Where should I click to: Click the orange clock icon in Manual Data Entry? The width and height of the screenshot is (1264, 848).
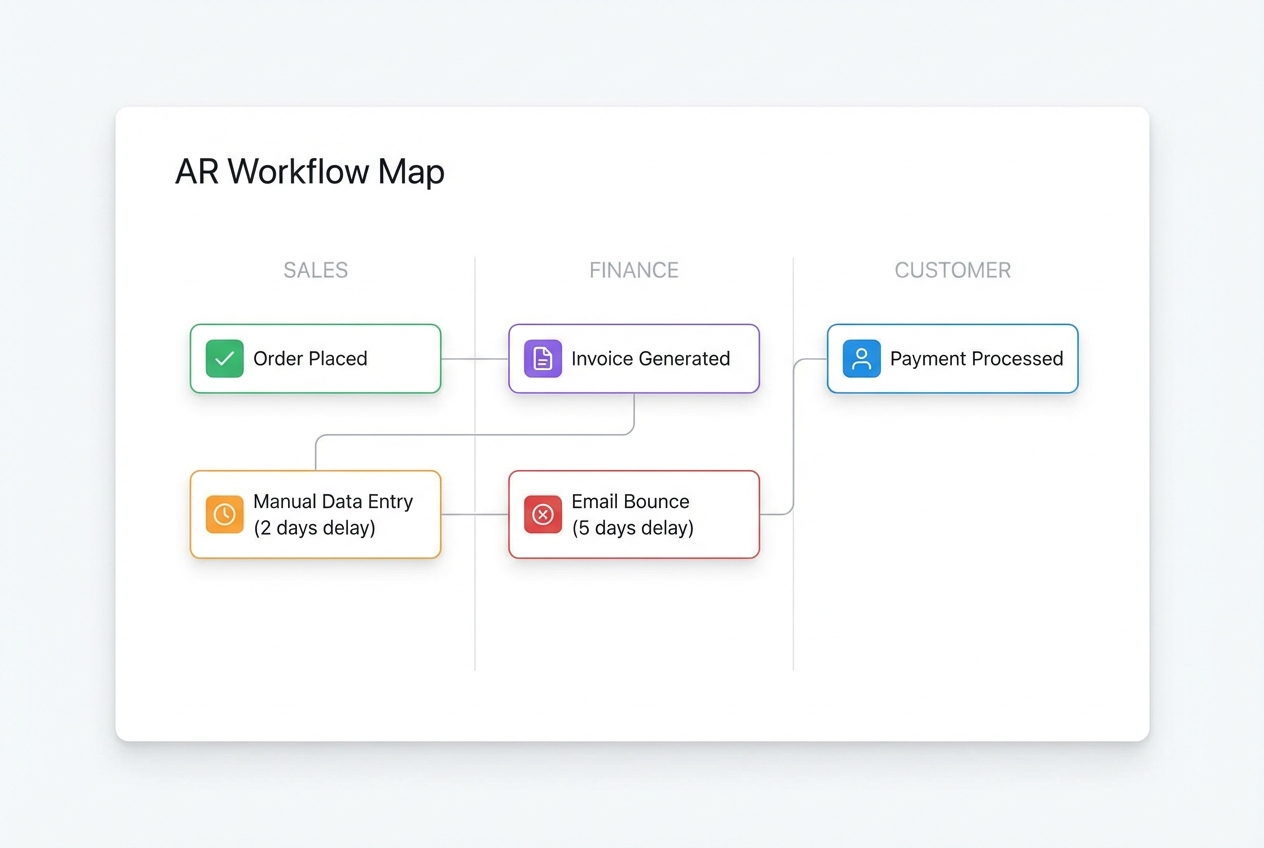224,514
